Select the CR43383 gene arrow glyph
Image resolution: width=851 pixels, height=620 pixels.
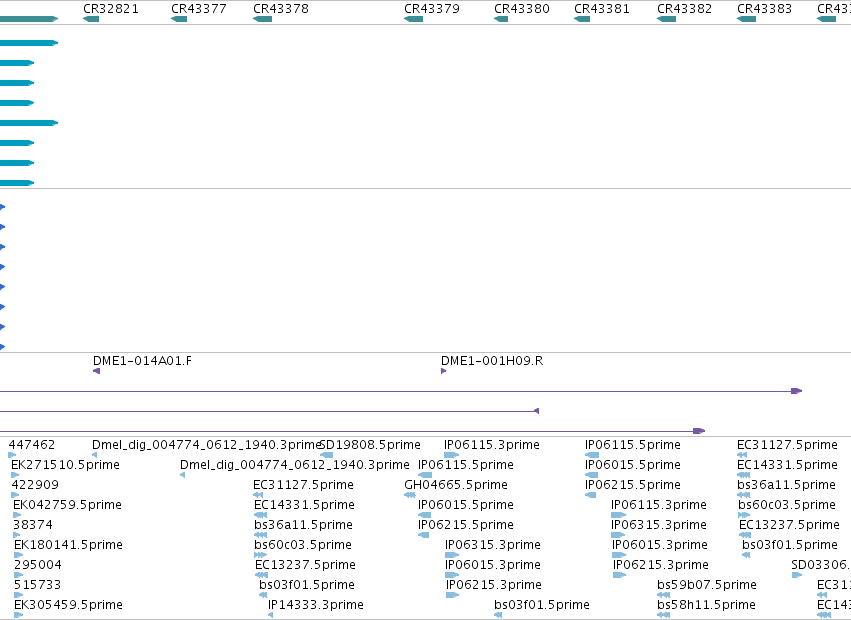coord(746,19)
